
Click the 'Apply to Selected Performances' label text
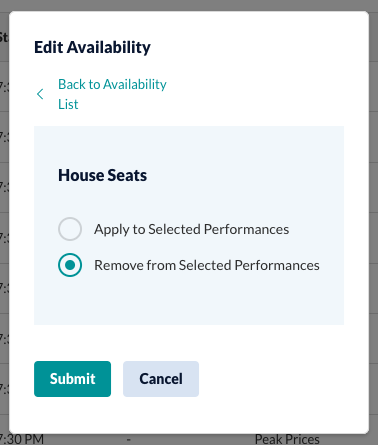192,229
